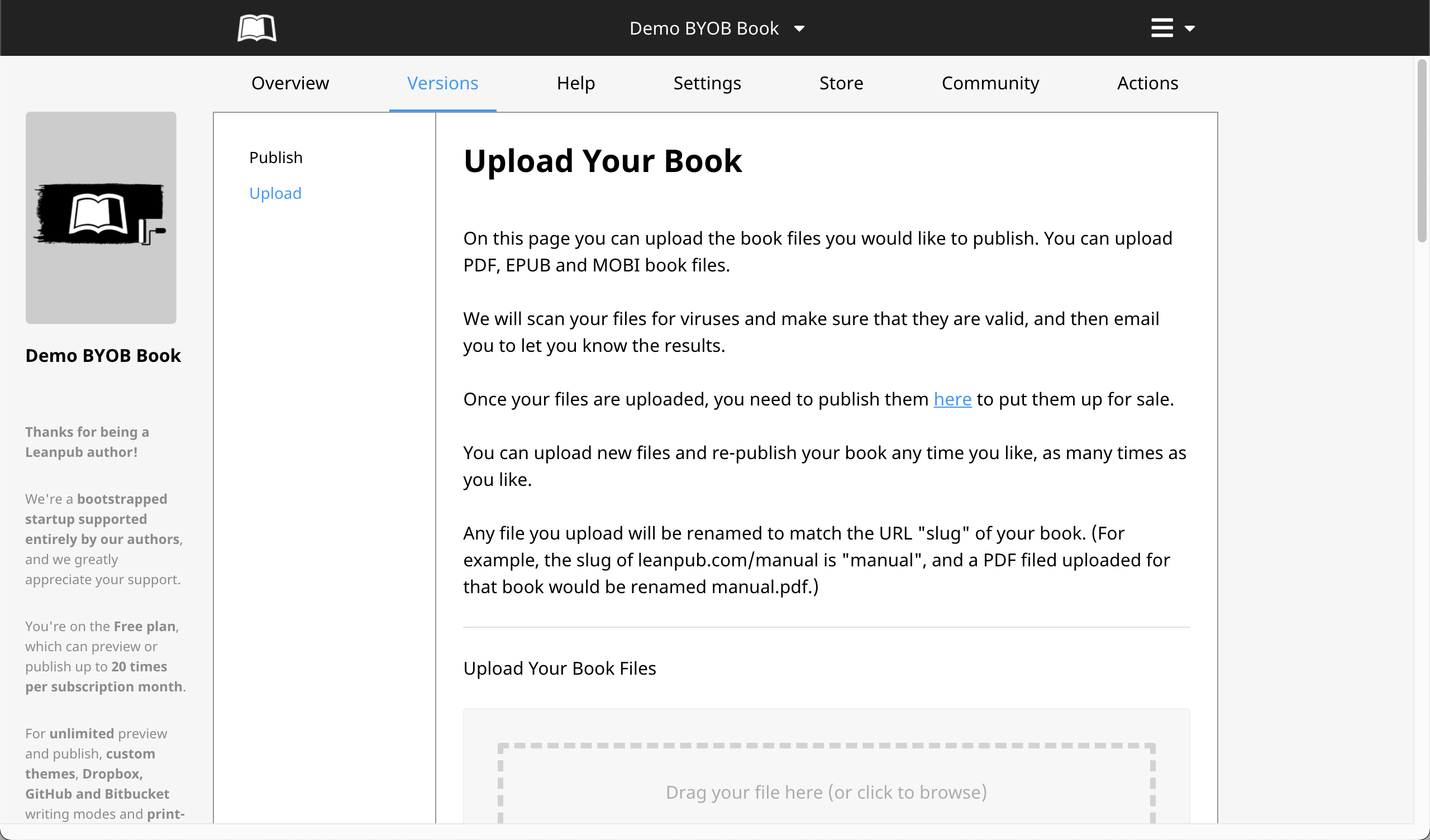
Task: Open the Demo BYOB Book title selector
Action: 704,28
